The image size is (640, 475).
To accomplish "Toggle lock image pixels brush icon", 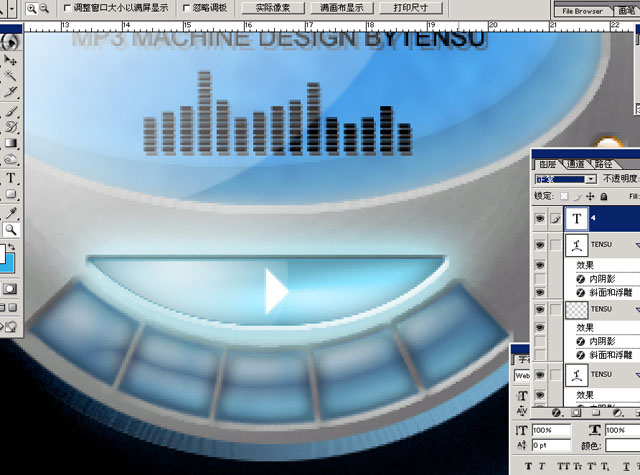I will pos(577,197).
